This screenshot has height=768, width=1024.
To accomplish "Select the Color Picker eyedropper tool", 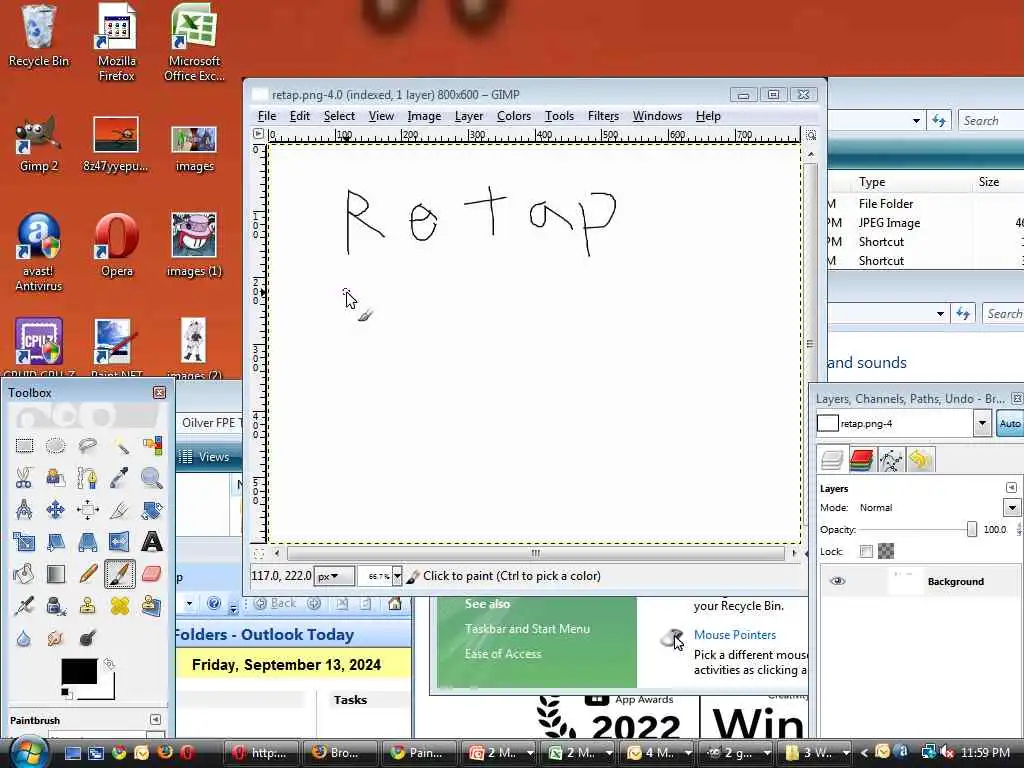I will (120, 478).
